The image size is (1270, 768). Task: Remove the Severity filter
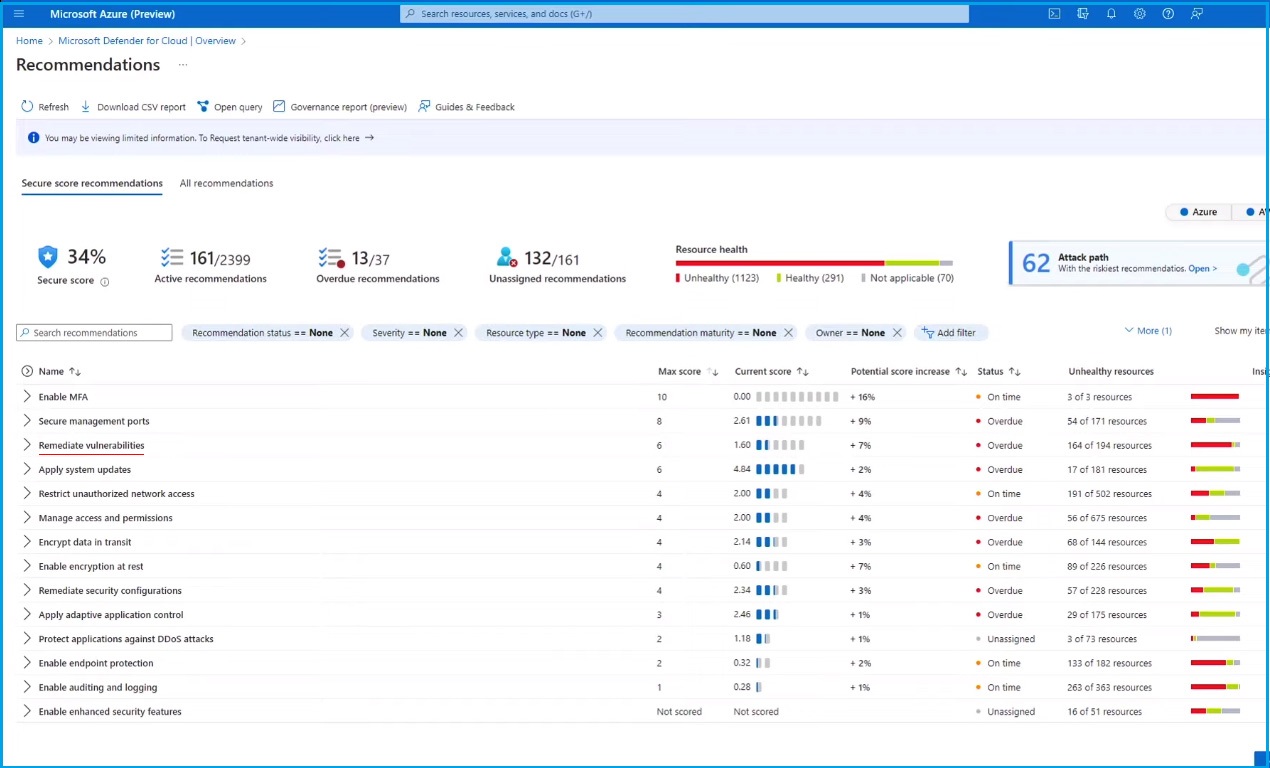(458, 333)
